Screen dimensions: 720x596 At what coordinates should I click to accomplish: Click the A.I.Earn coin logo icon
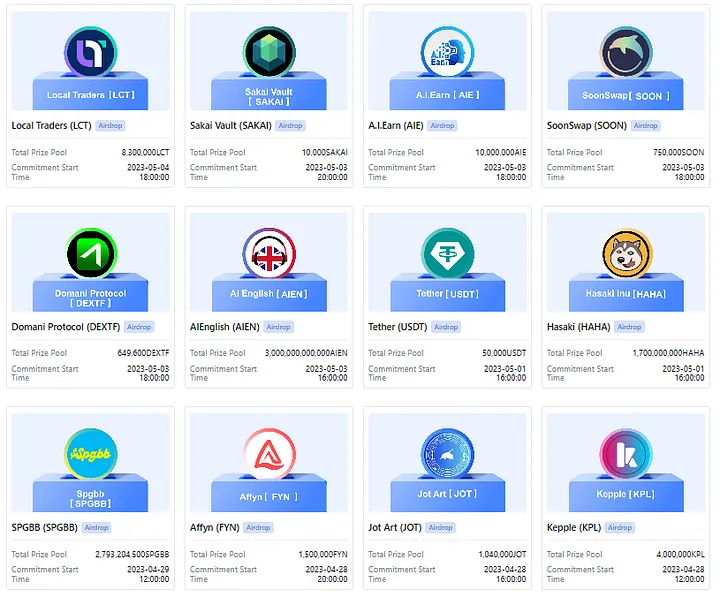[447, 52]
